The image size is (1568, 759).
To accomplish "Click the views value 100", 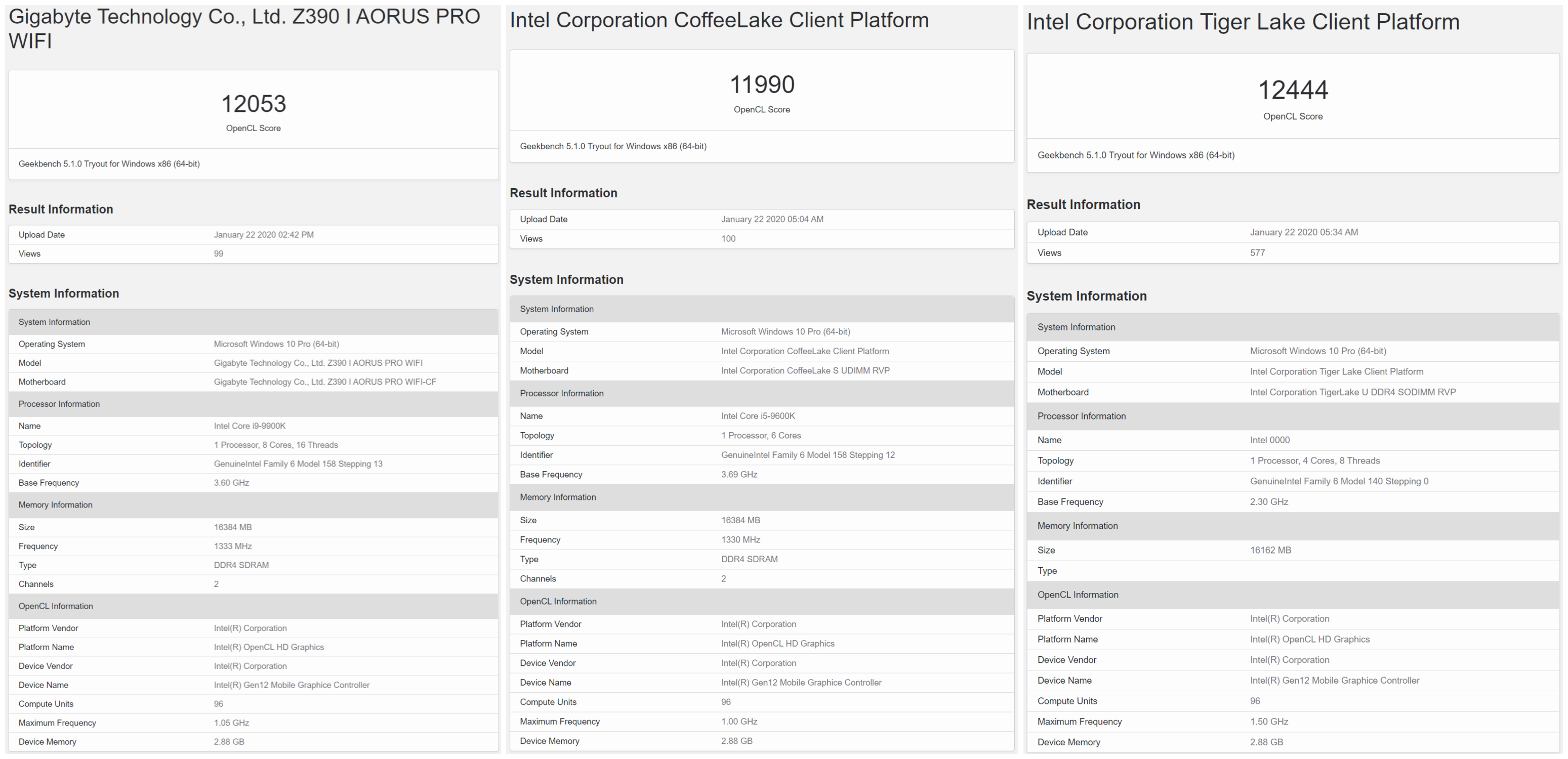I will click(728, 239).
